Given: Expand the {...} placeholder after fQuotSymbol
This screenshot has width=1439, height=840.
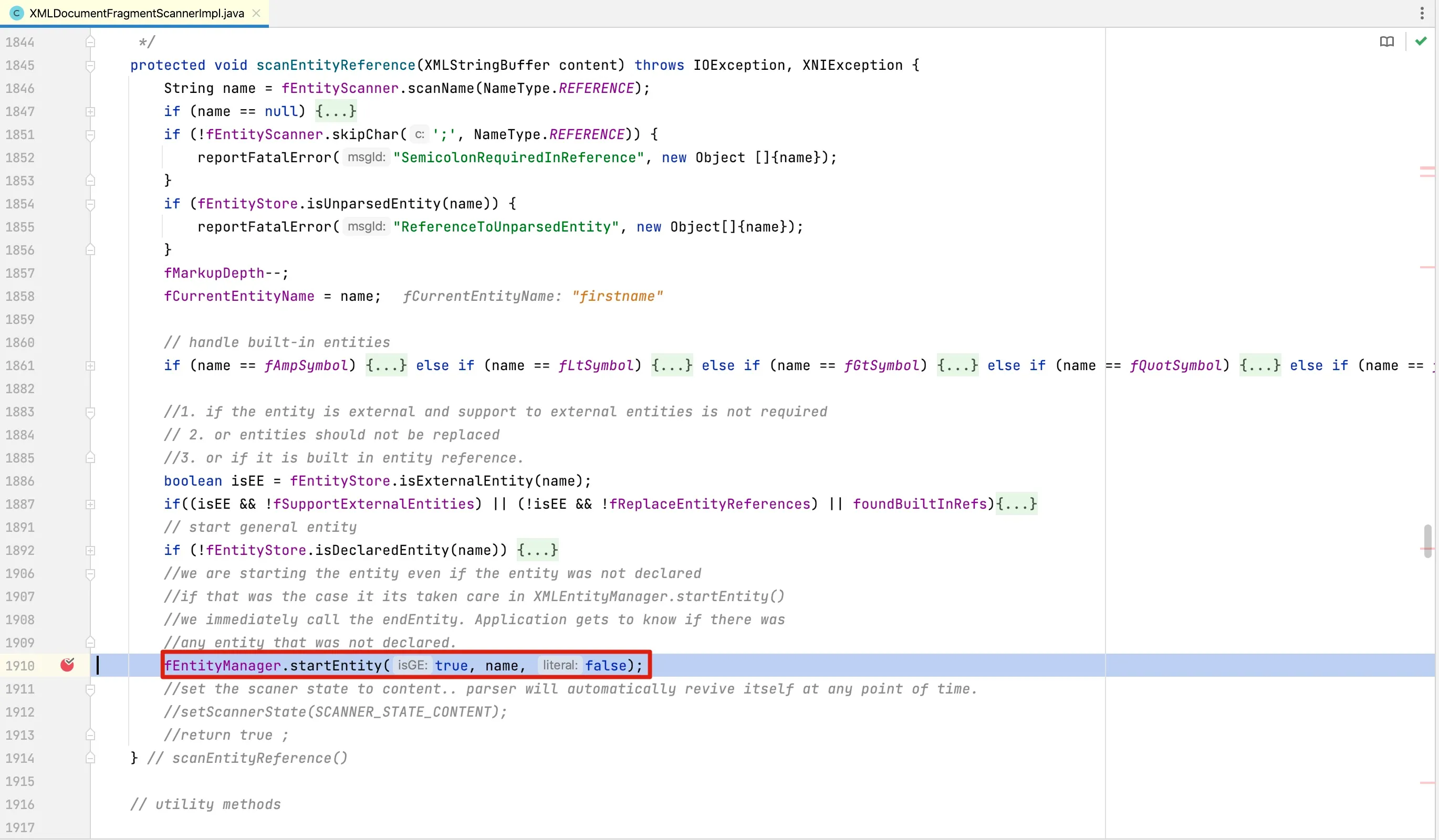Looking at the screenshot, I should 1260,366.
